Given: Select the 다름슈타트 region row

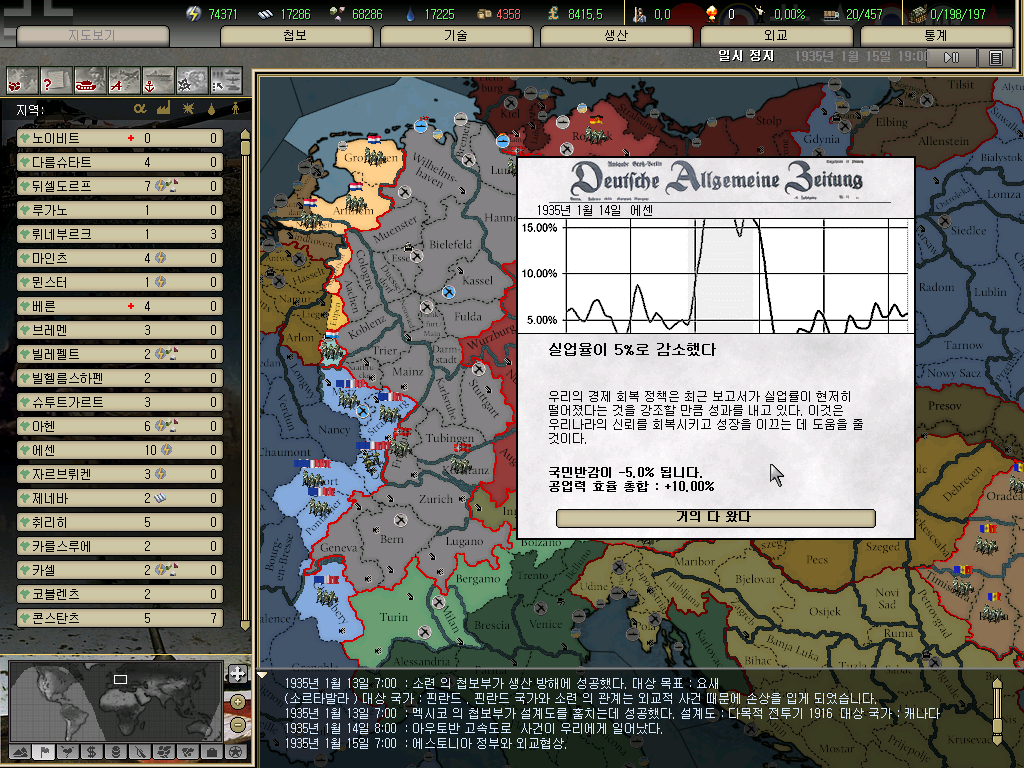Looking at the screenshot, I should click(120, 162).
